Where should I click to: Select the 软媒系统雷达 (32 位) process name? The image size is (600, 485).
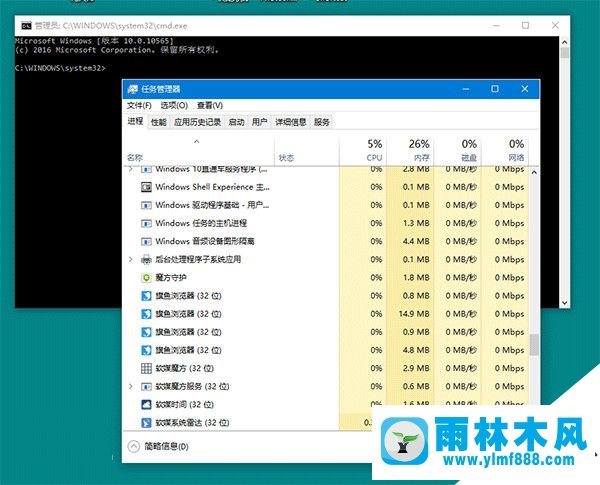pyautogui.click(x=192, y=423)
